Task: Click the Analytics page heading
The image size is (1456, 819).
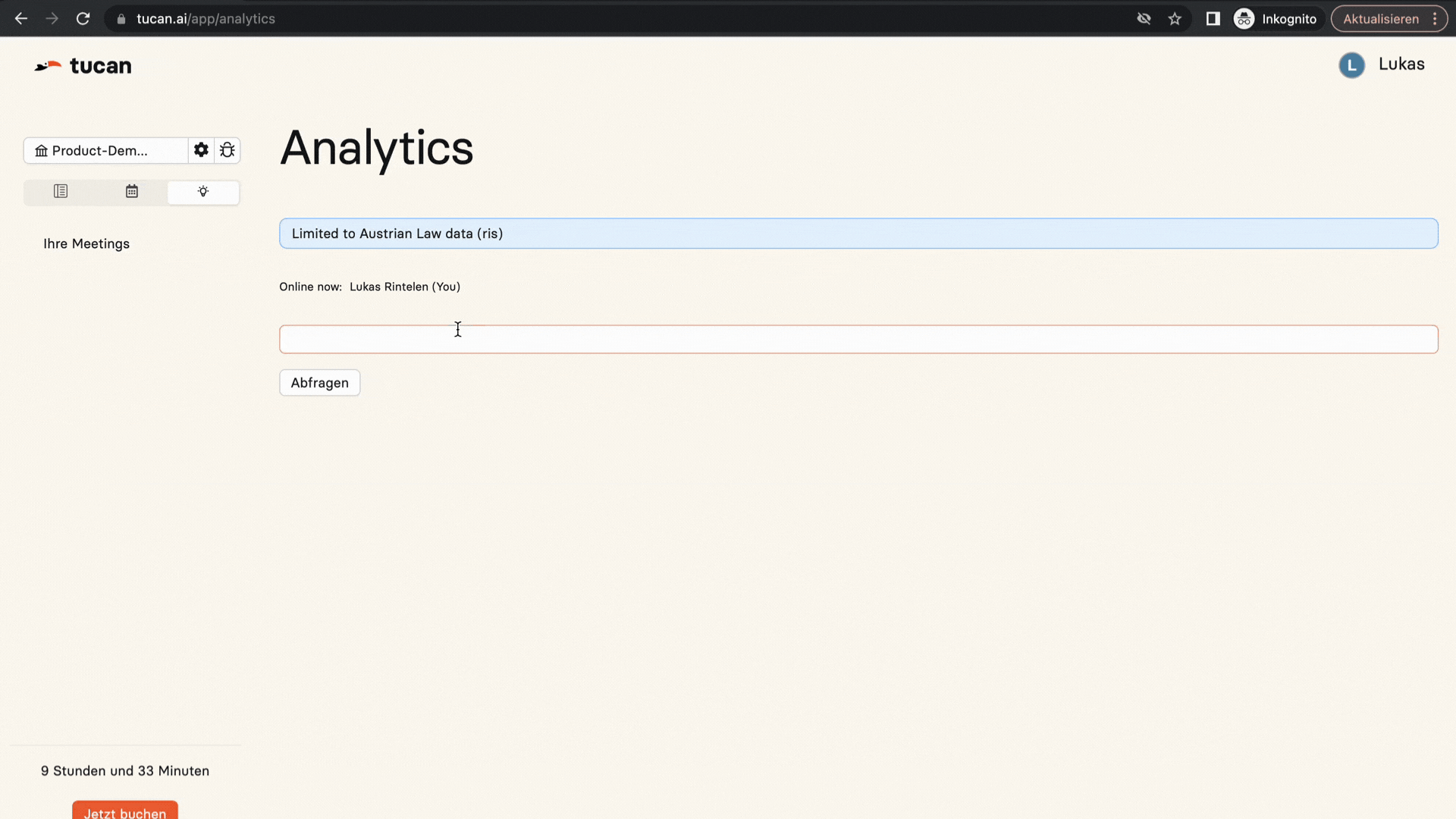Action: pyautogui.click(x=377, y=148)
